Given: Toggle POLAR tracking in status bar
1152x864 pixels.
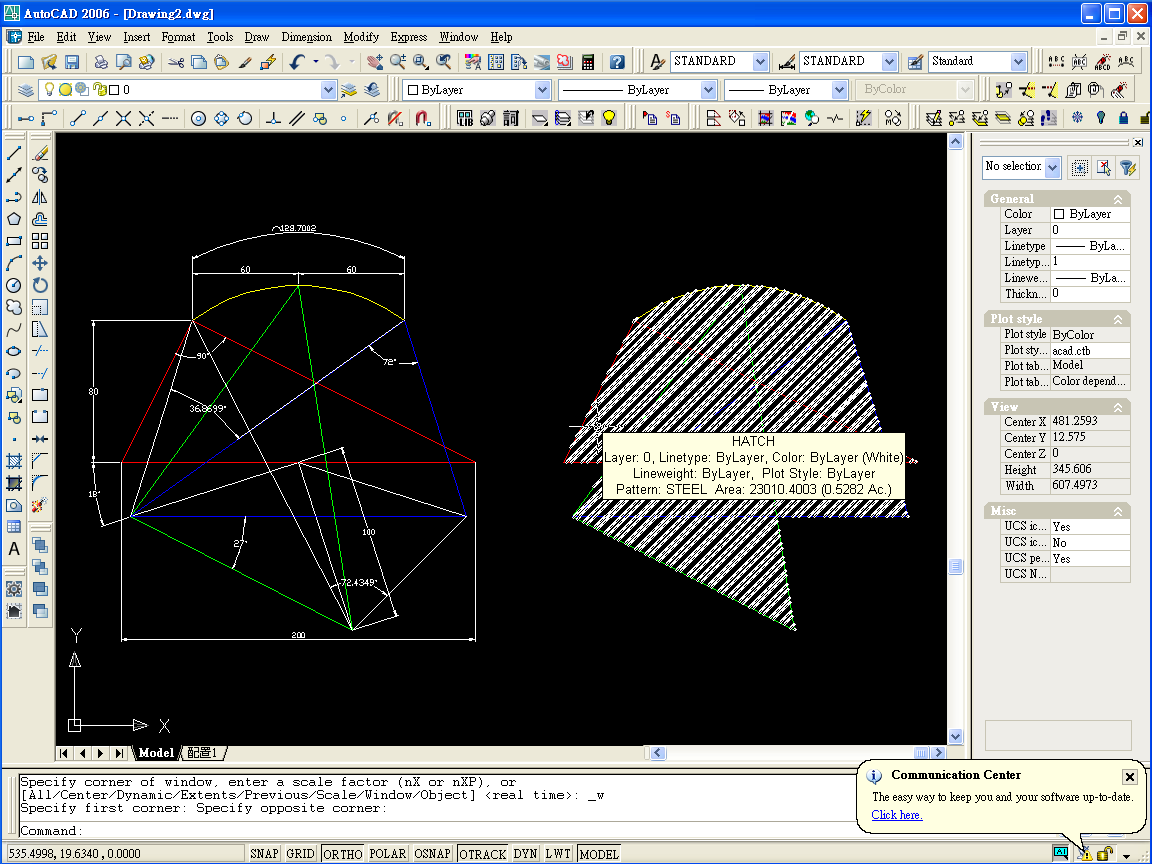Looking at the screenshot, I should [387, 854].
